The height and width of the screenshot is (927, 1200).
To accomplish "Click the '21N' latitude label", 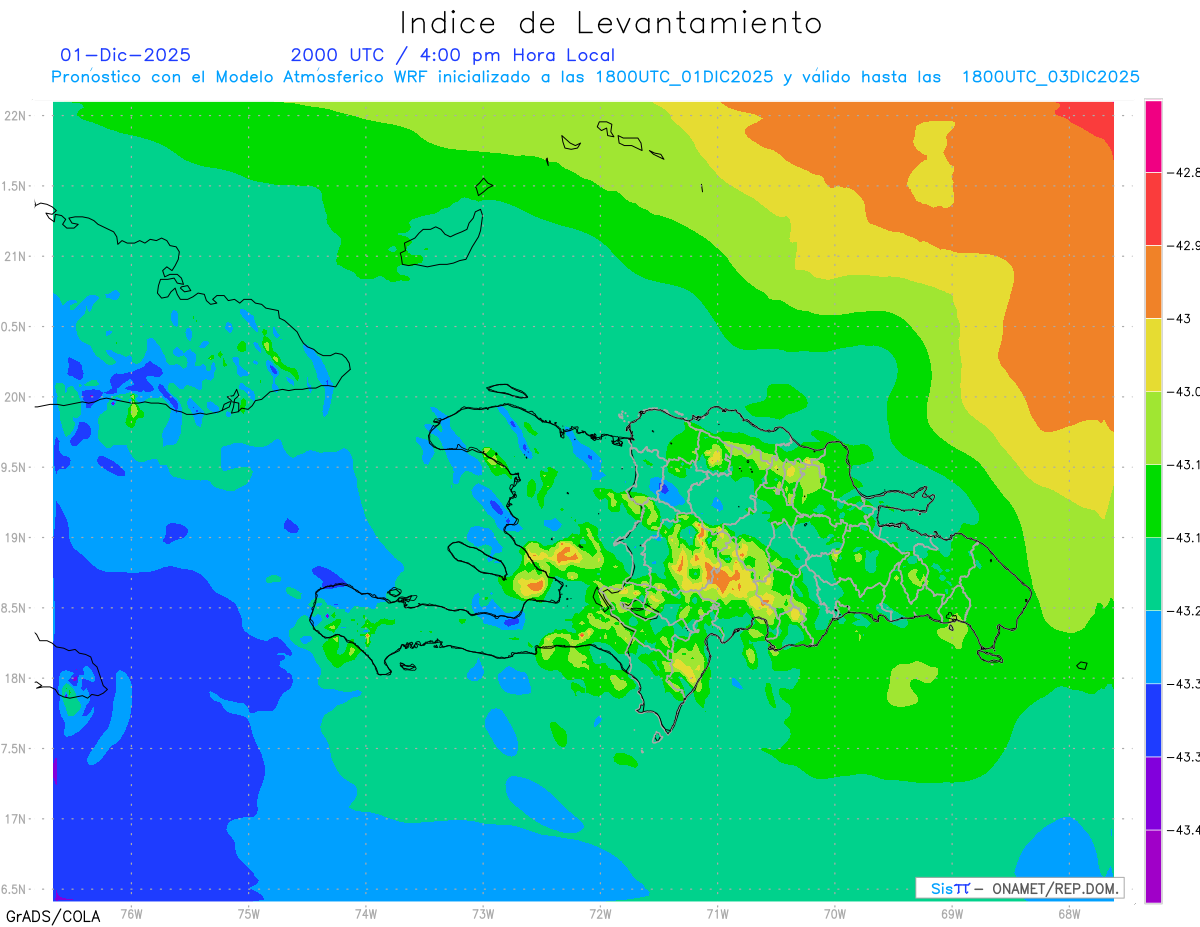I will click(17, 256).
